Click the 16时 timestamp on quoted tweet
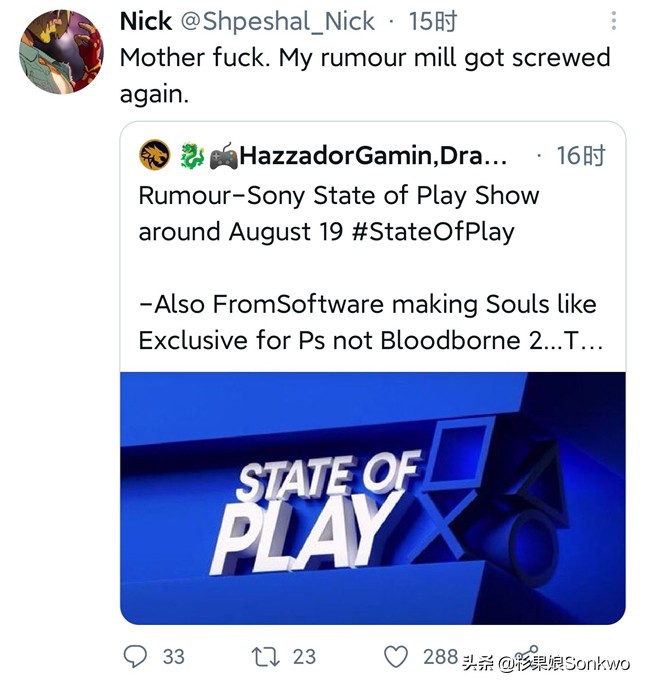The height and width of the screenshot is (686, 645). 582,155
